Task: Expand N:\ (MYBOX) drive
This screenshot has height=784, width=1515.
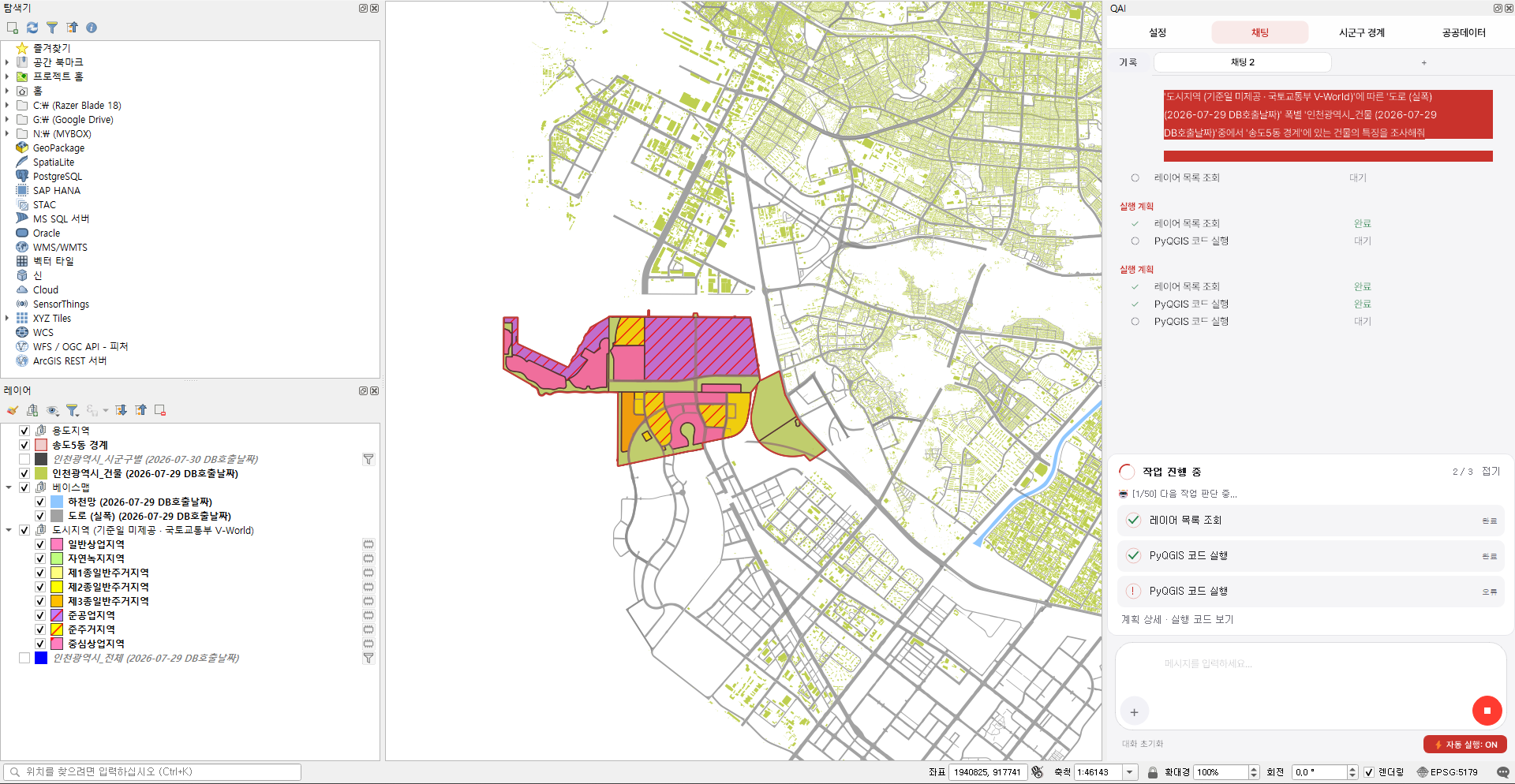Action: click(7, 133)
